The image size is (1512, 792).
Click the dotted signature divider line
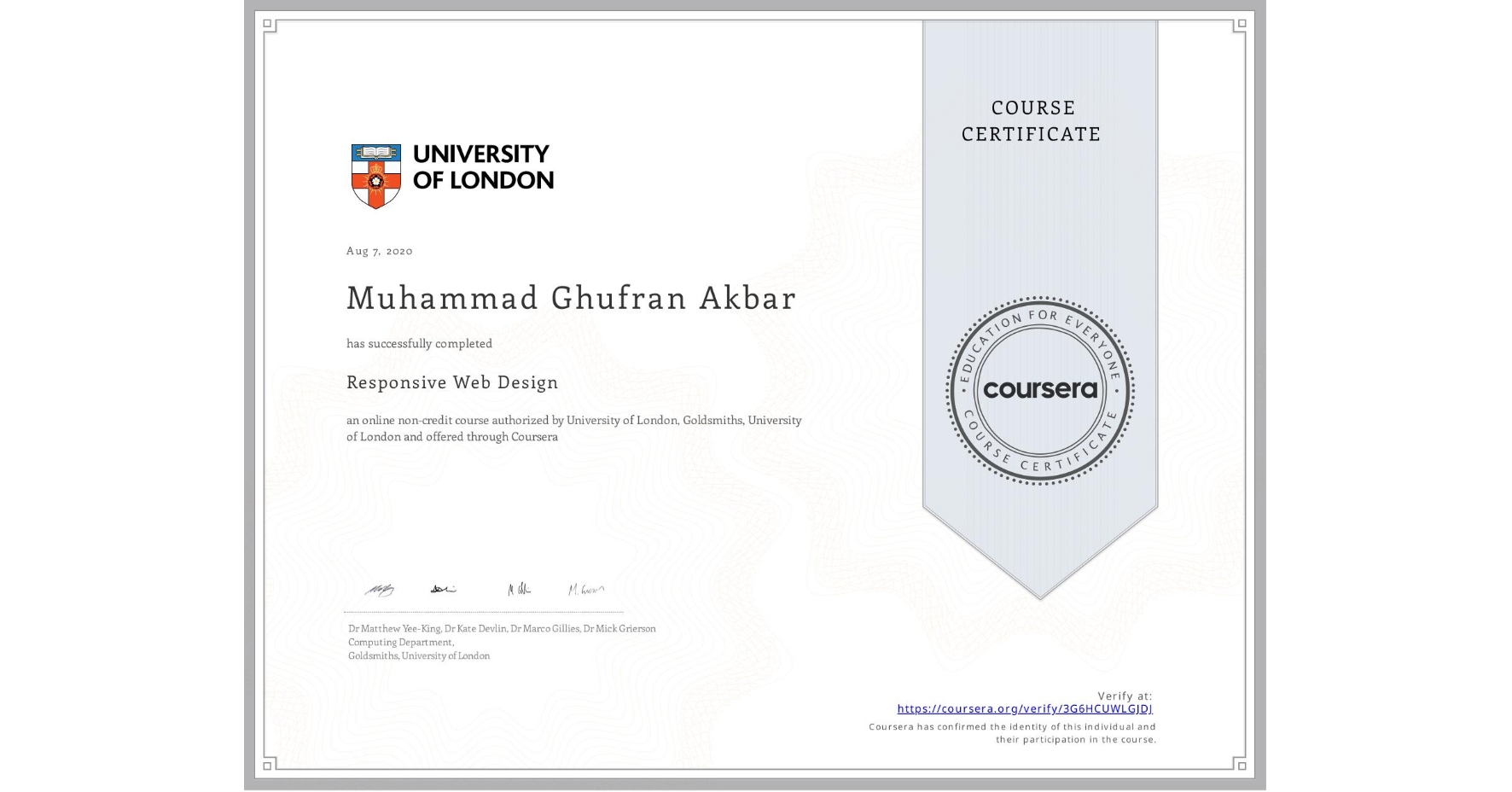(x=483, y=610)
